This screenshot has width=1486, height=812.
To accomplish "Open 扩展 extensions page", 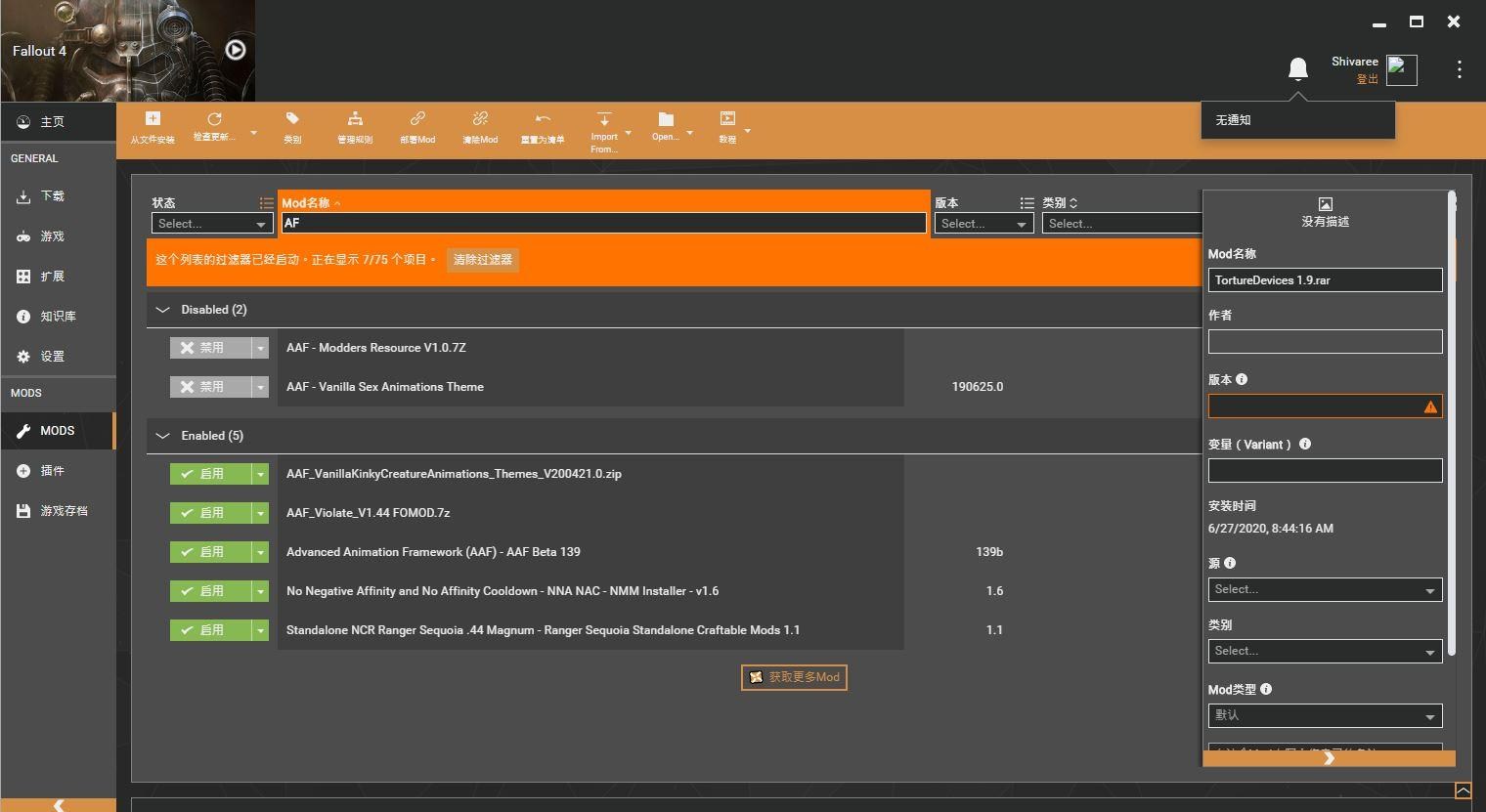I will (58, 277).
